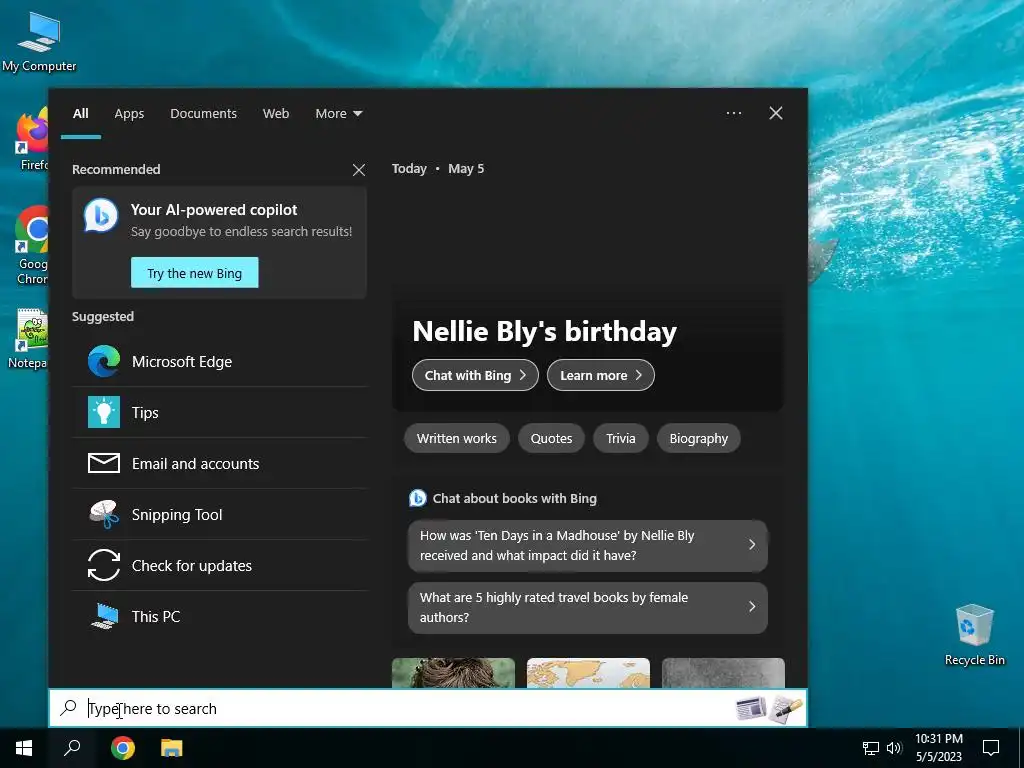The image size is (1024, 768).
Task: Click Try the new Bing button
Action: pos(195,273)
